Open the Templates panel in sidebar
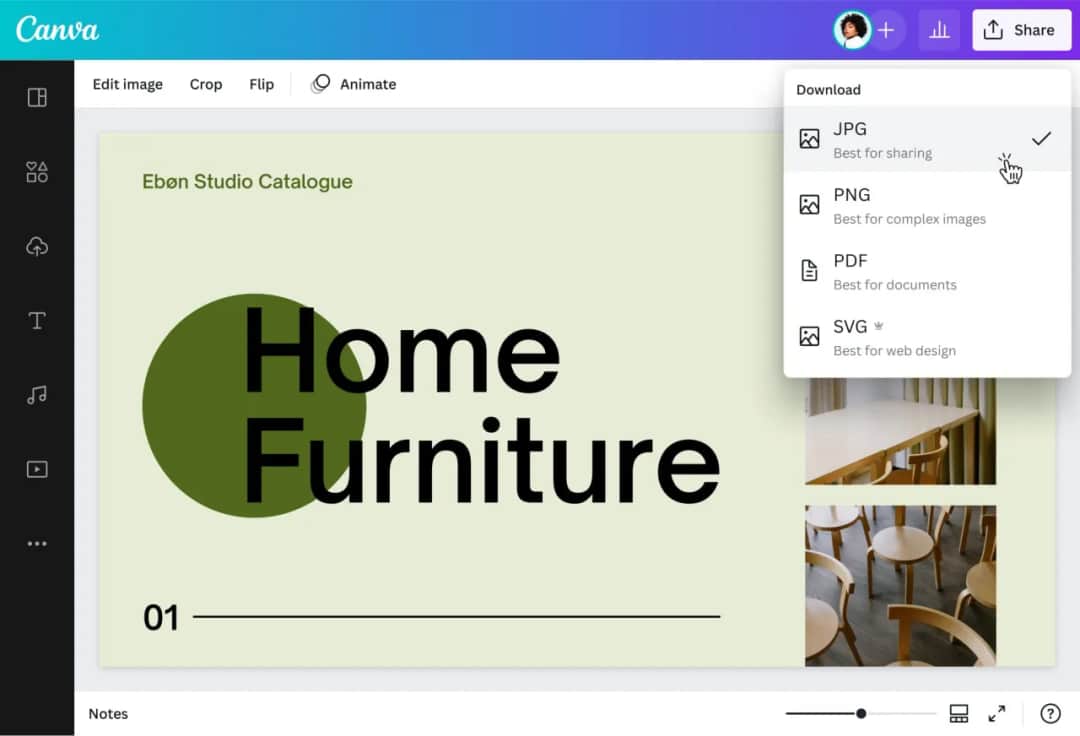This screenshot has height=736, width=1080. (37, 97)
